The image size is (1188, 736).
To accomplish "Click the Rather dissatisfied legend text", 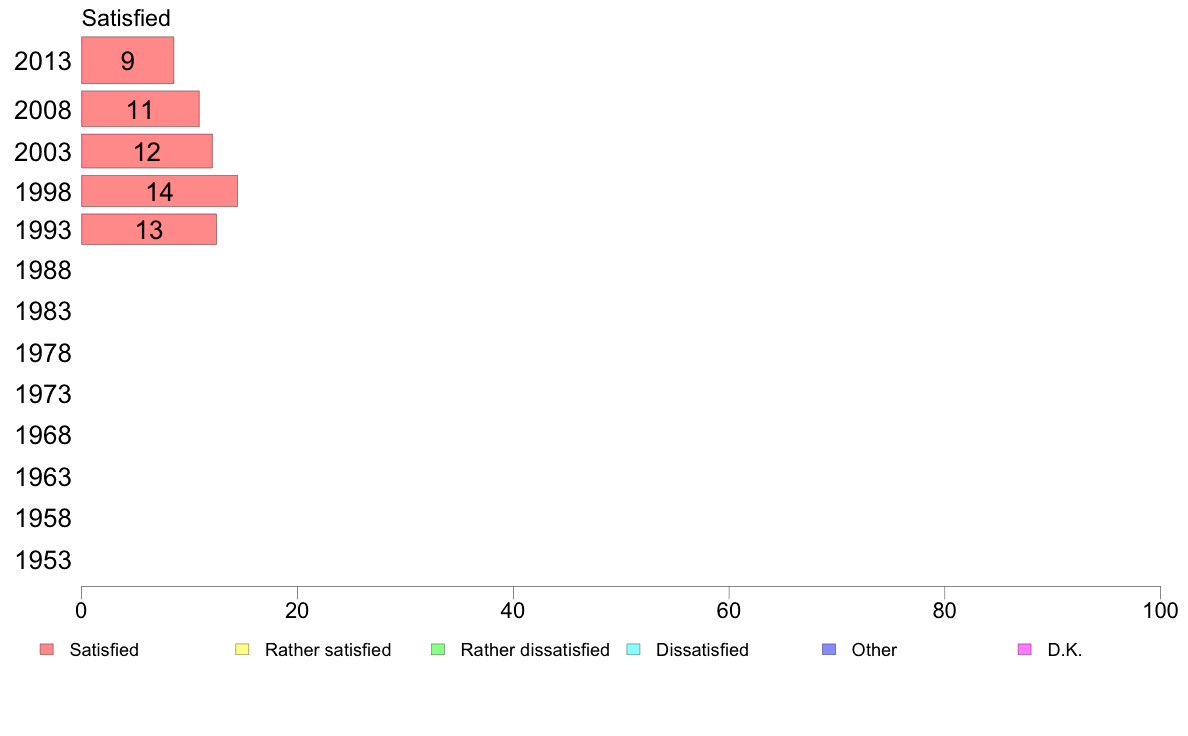I will (535, 650).
